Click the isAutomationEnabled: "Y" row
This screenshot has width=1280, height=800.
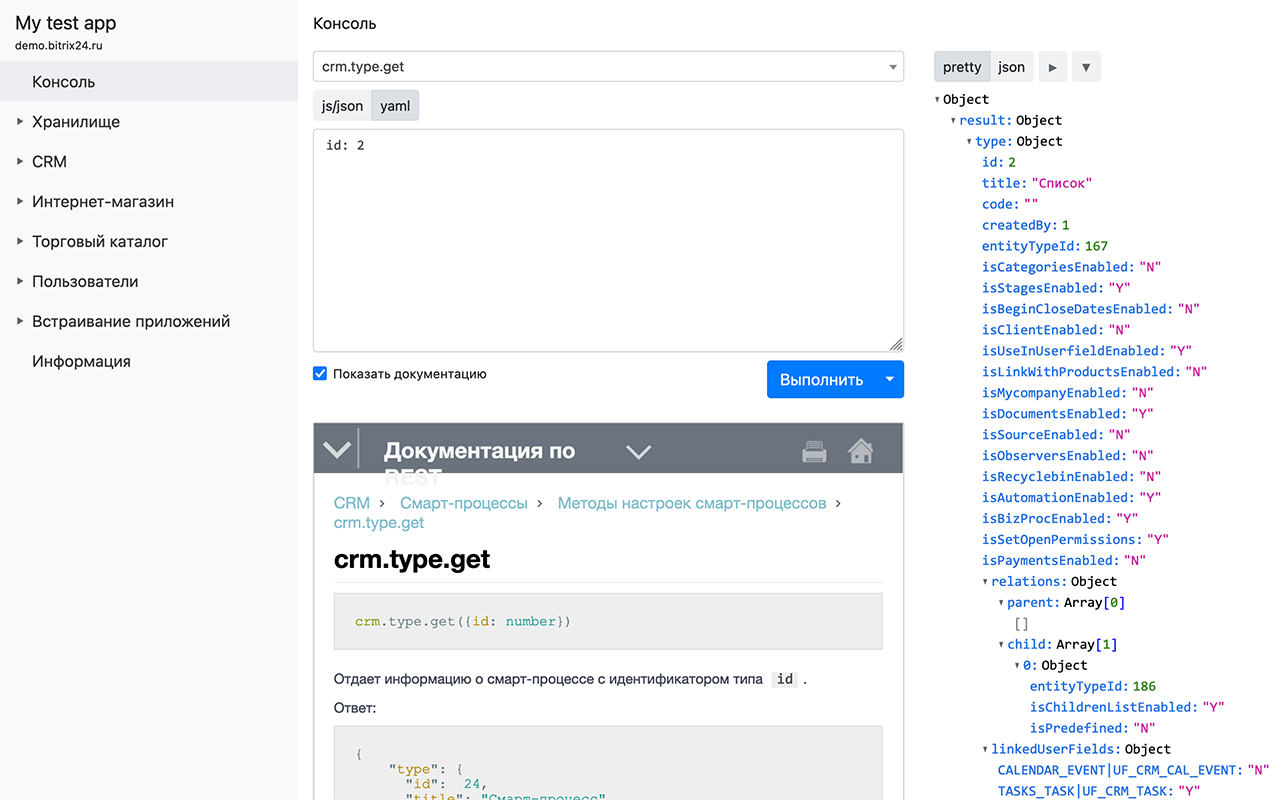(1072, 497)
